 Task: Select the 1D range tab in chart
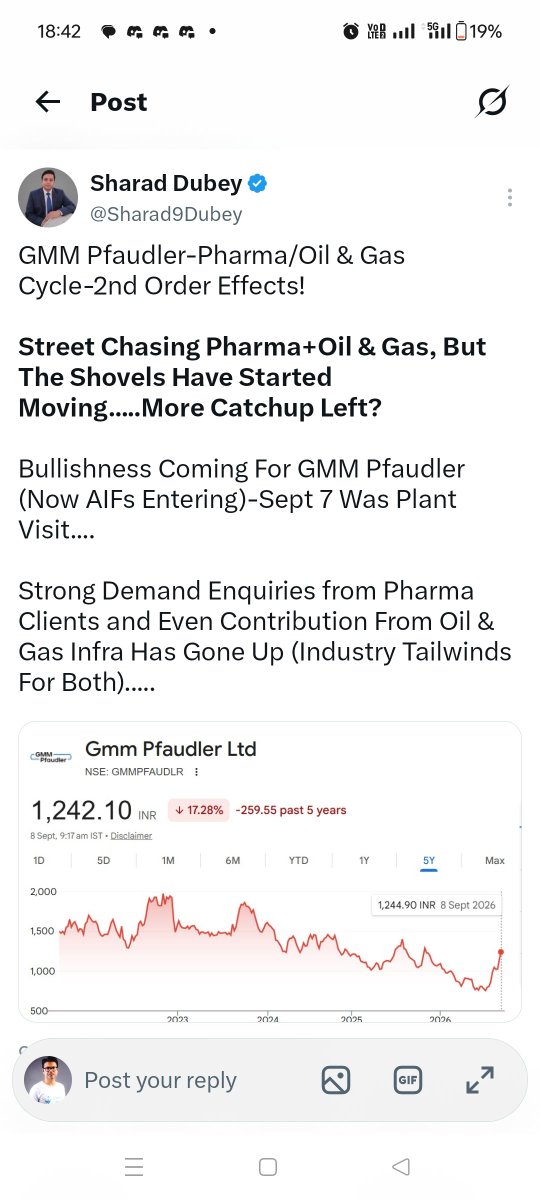pyautogui.click(x=39, y=860)
